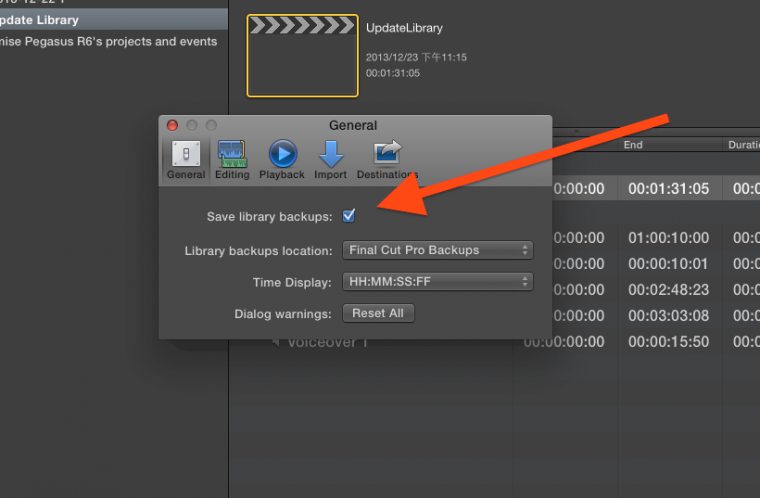This screenshot has height=498, width=760.
Task: Open Library backups location dropdown
Action: [x=438, y=250]
